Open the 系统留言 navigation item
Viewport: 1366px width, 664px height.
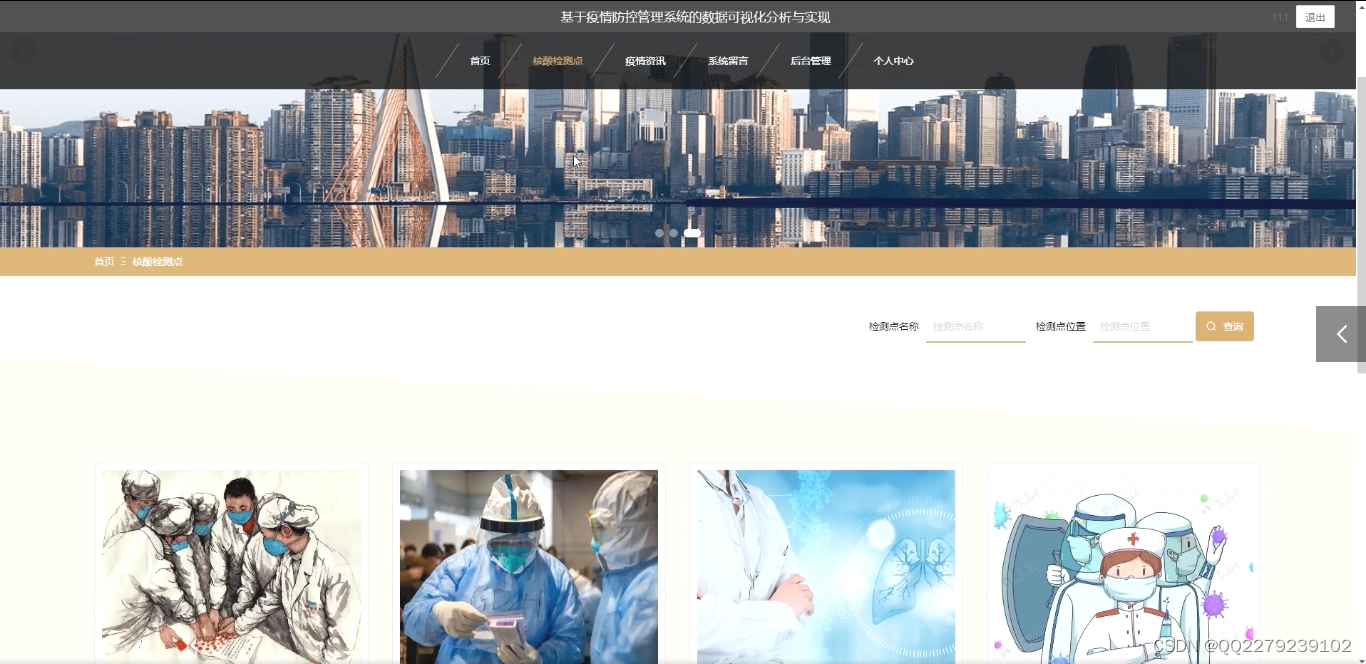pos(728,60)
